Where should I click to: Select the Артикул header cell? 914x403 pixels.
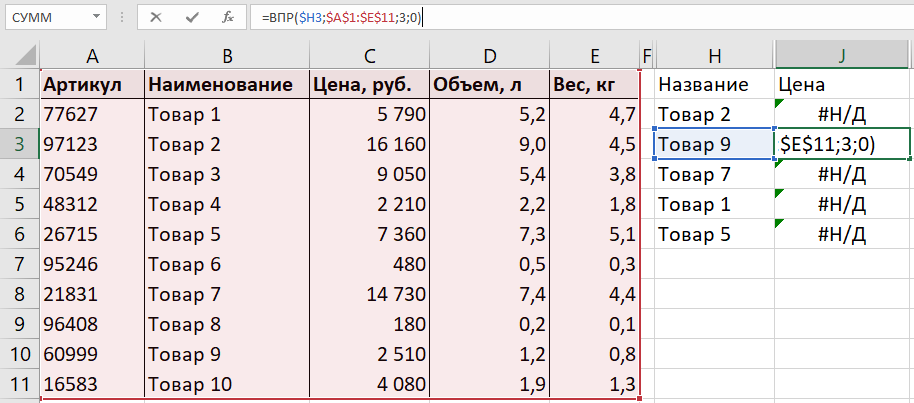pyautogui.click(x=92, y=84)
